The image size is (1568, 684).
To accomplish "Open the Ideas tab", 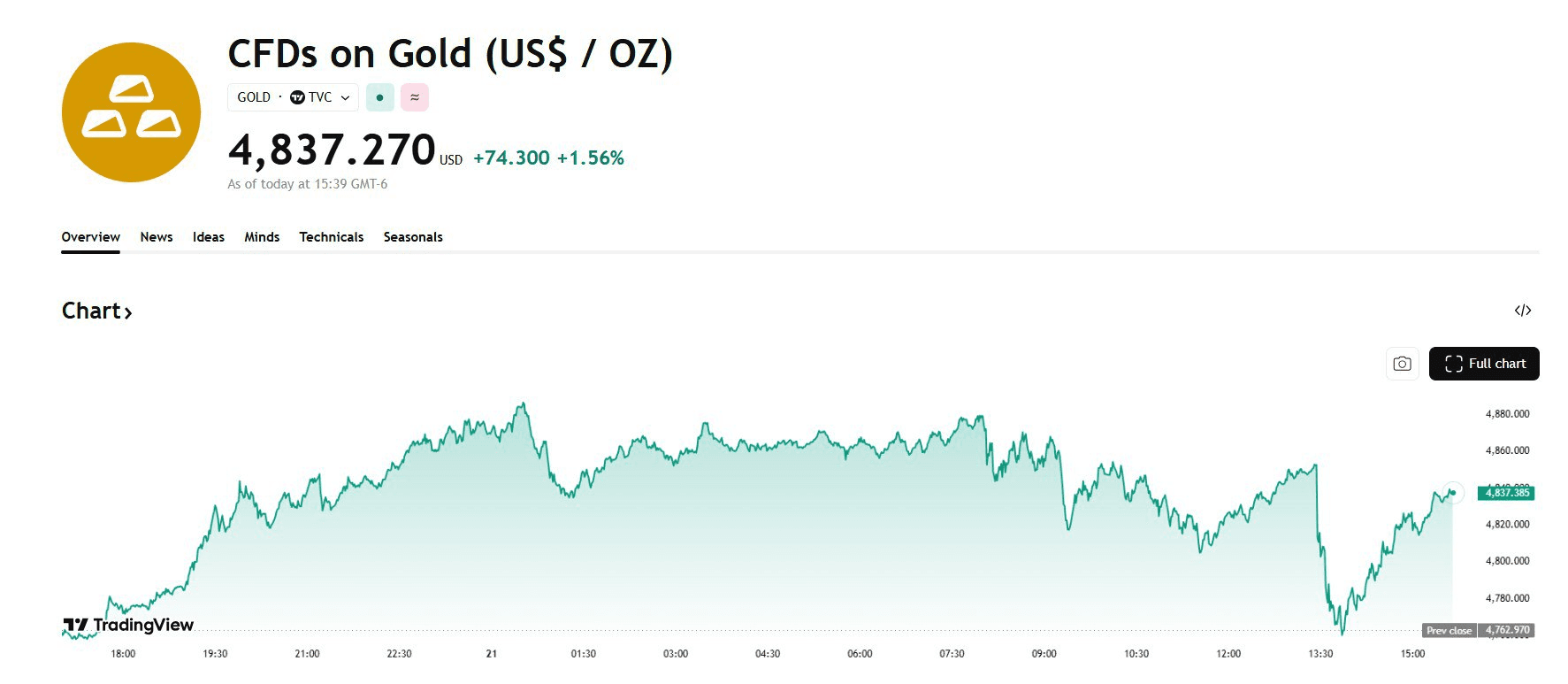I will [209, 237].
